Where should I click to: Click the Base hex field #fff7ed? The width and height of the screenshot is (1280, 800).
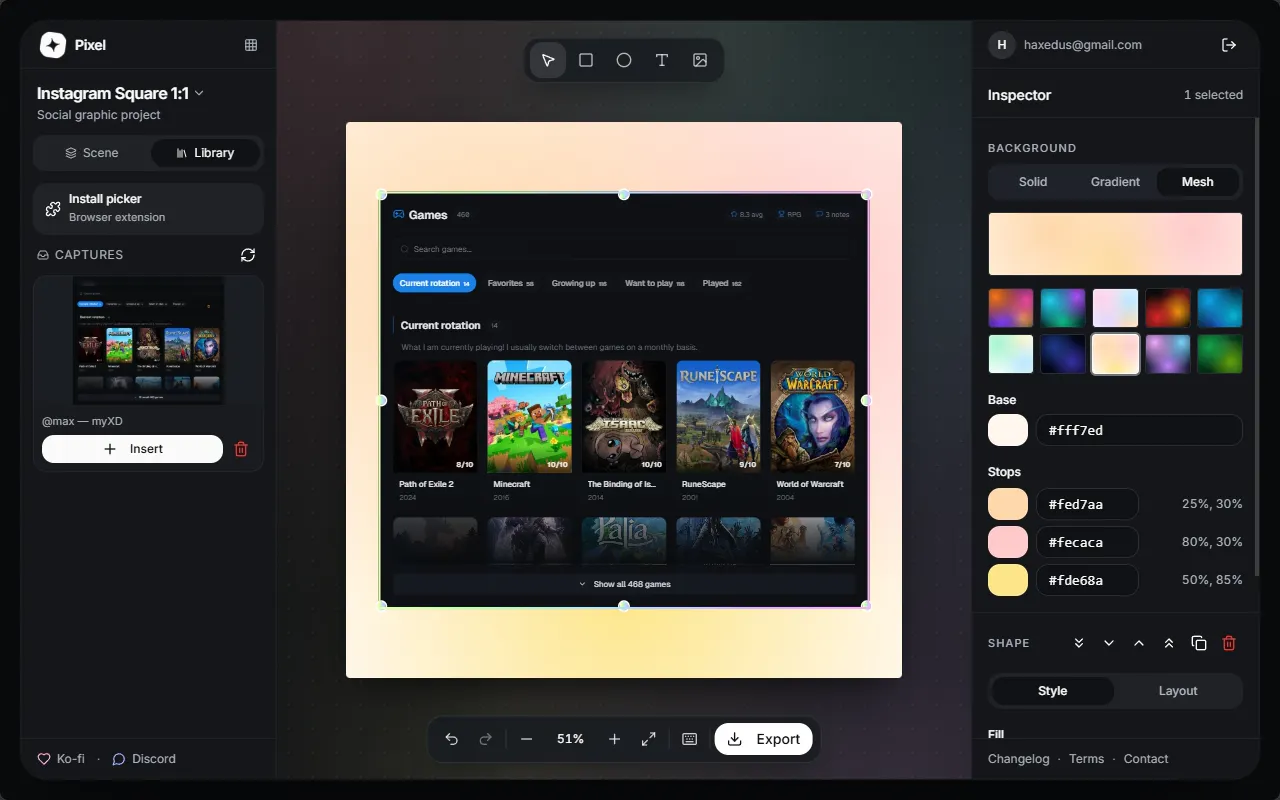[1139, 430]
